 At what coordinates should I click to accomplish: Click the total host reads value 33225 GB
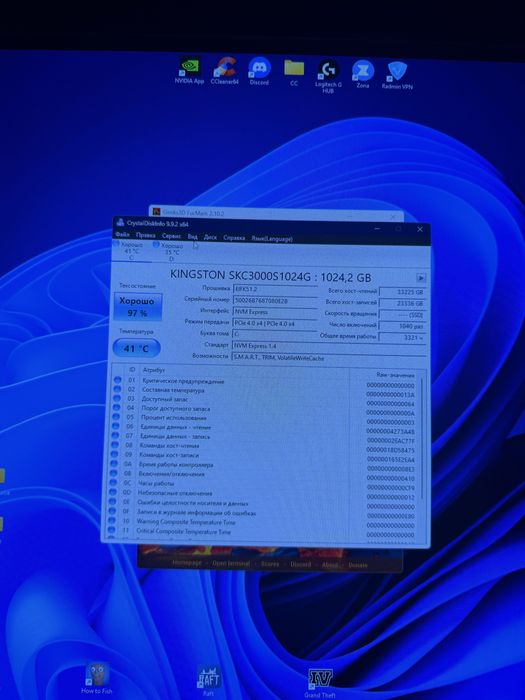(402, 292)
